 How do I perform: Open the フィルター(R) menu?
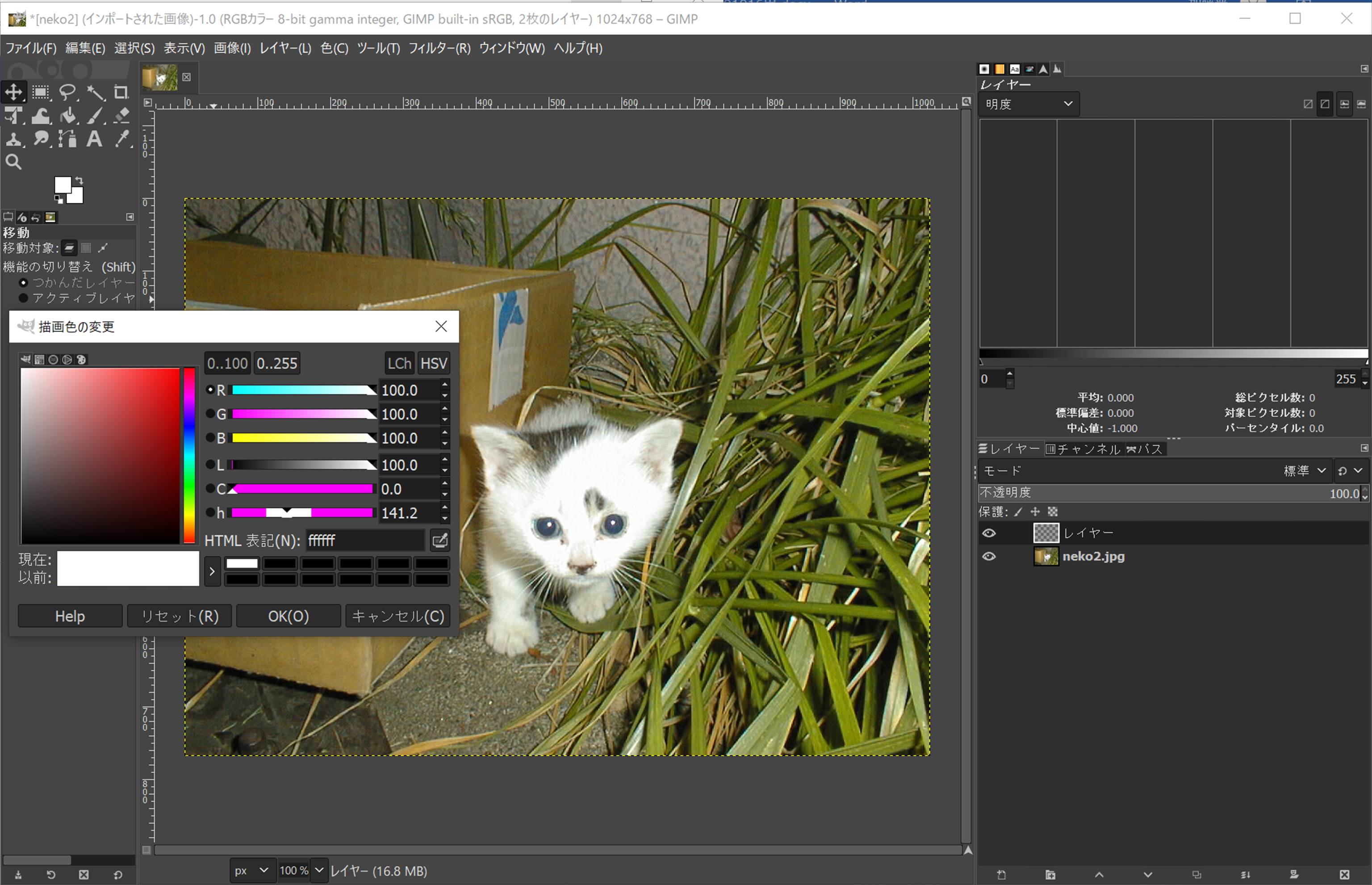(x=439, y=48)
